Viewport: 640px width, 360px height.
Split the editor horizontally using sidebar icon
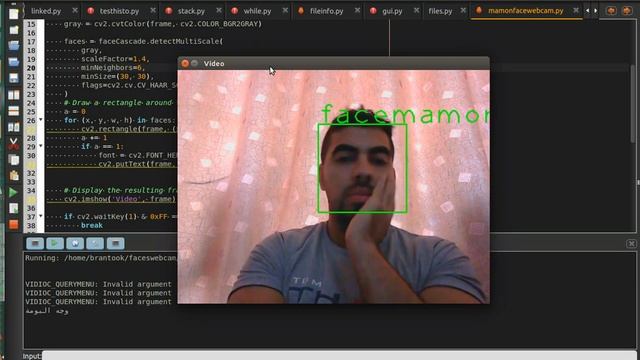pyautogui.click(x=13, y=111)
